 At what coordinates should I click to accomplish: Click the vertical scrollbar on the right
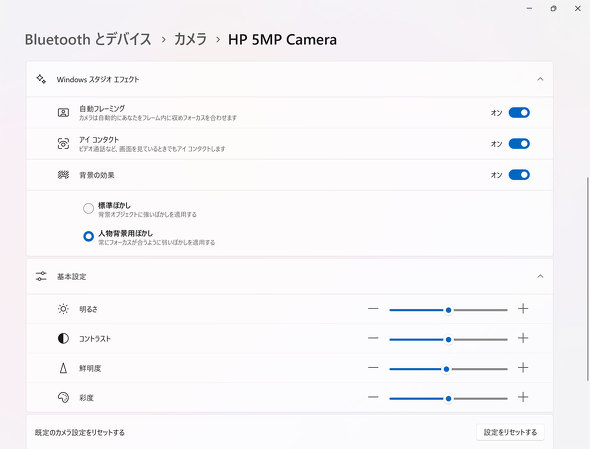point(588,279)
